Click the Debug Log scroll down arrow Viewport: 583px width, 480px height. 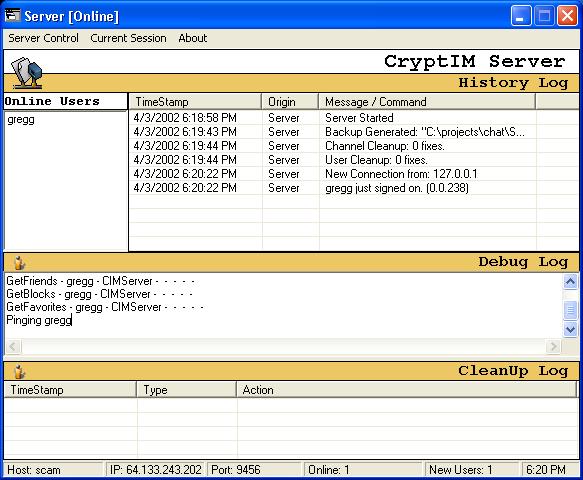(x=570, y=329)
